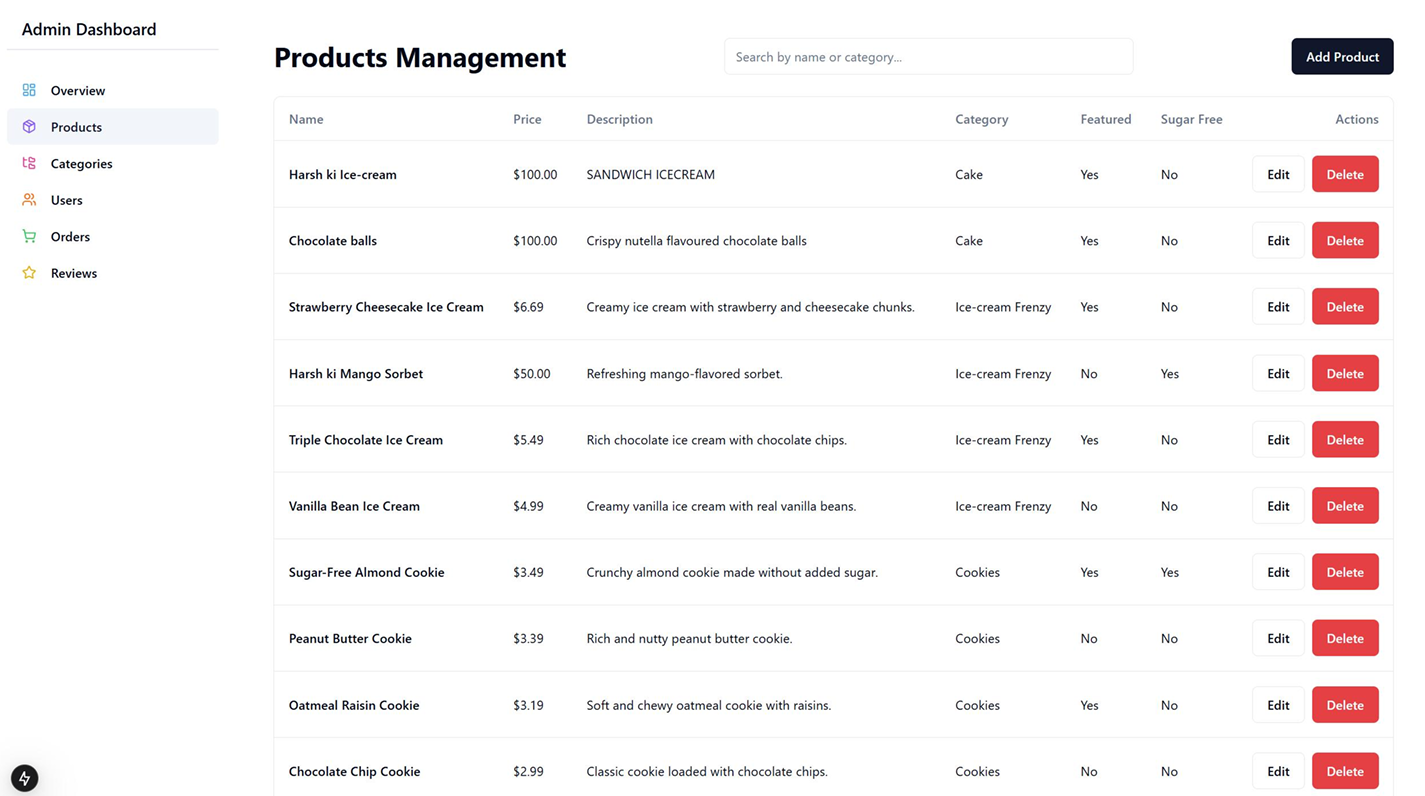Click the Users people icon in sidebar
1425x796 pixels.
tap(29, 200)
